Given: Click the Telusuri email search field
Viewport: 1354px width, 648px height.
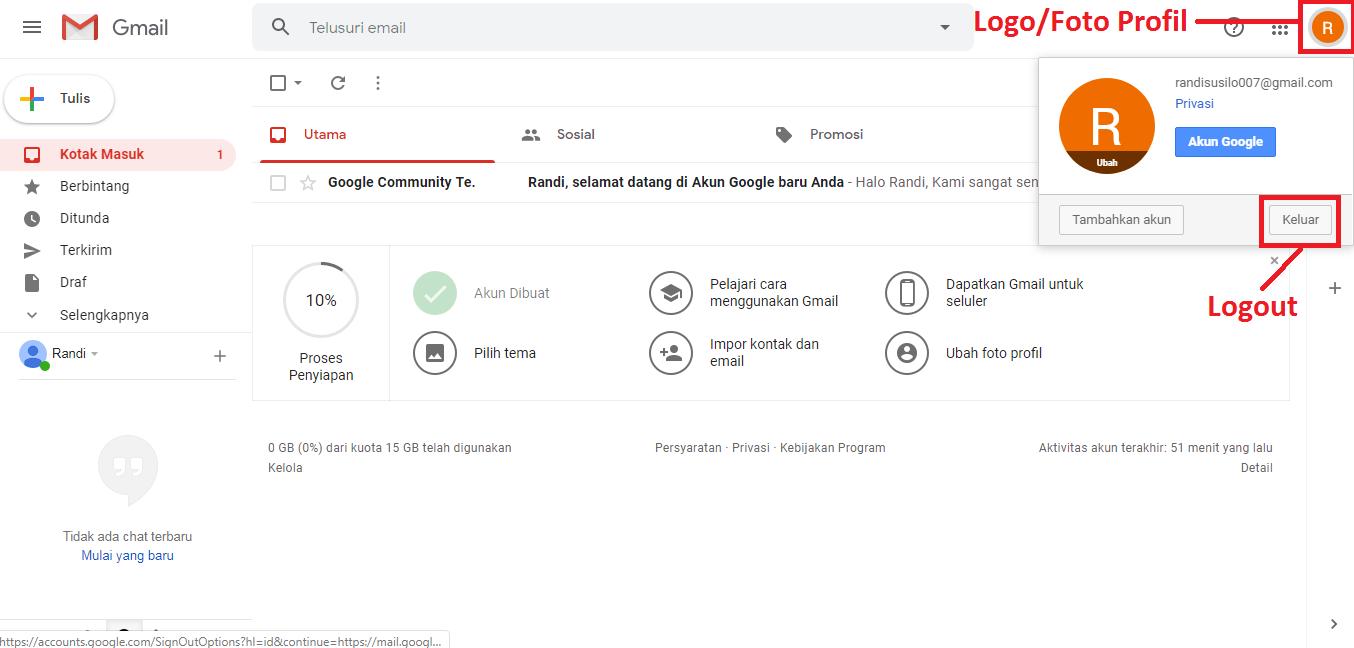Looking at the screenshot, I should point(612,28).
